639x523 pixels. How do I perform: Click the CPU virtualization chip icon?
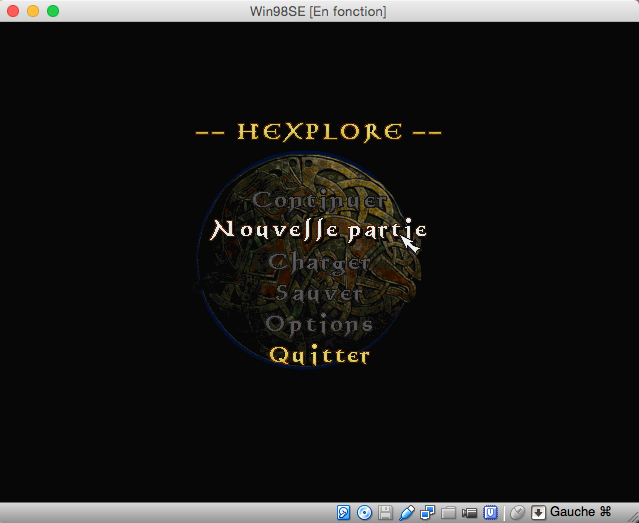491,512
